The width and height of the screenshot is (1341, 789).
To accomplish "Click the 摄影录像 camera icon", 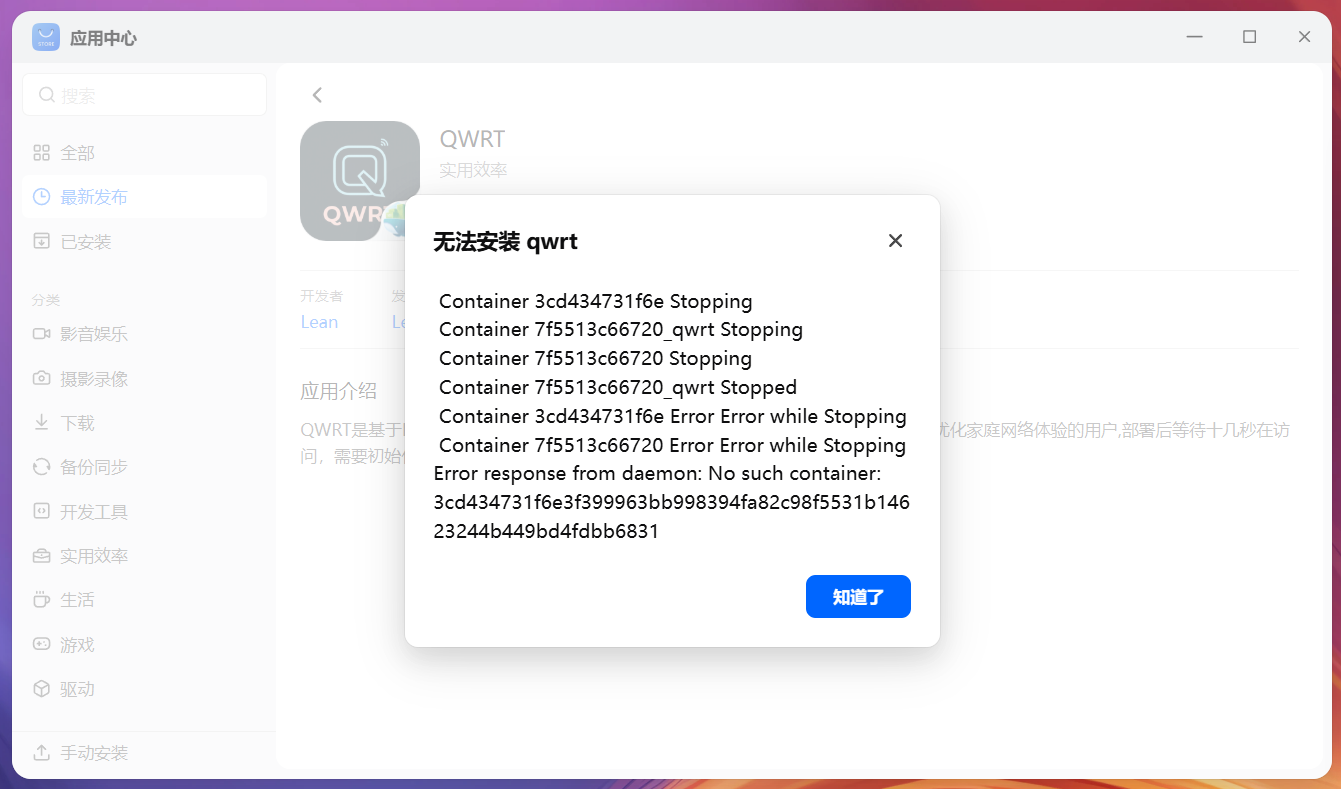I will click(41, 378).
